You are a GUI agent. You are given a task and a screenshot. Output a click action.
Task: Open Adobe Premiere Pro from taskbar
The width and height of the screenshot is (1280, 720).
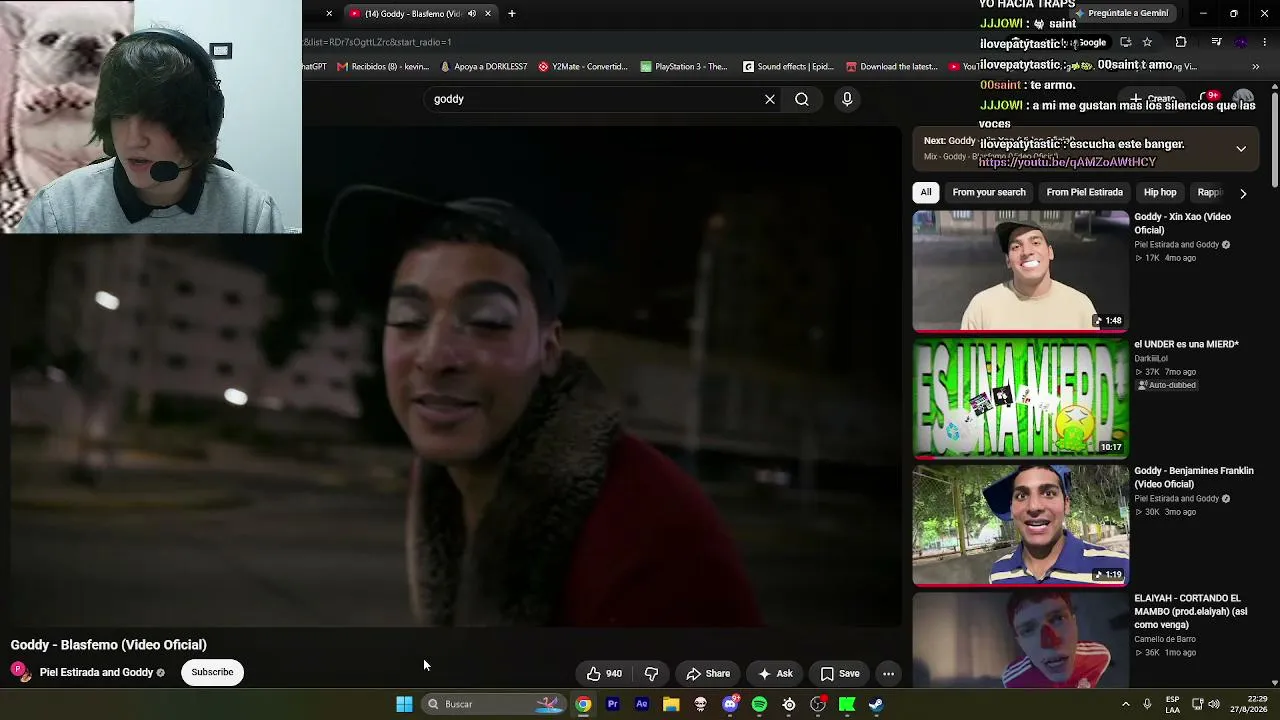click(612, 704)
